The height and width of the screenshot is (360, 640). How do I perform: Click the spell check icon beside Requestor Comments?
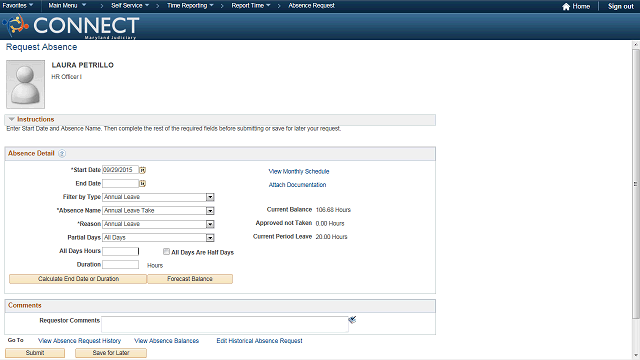(x=352, y=320)
